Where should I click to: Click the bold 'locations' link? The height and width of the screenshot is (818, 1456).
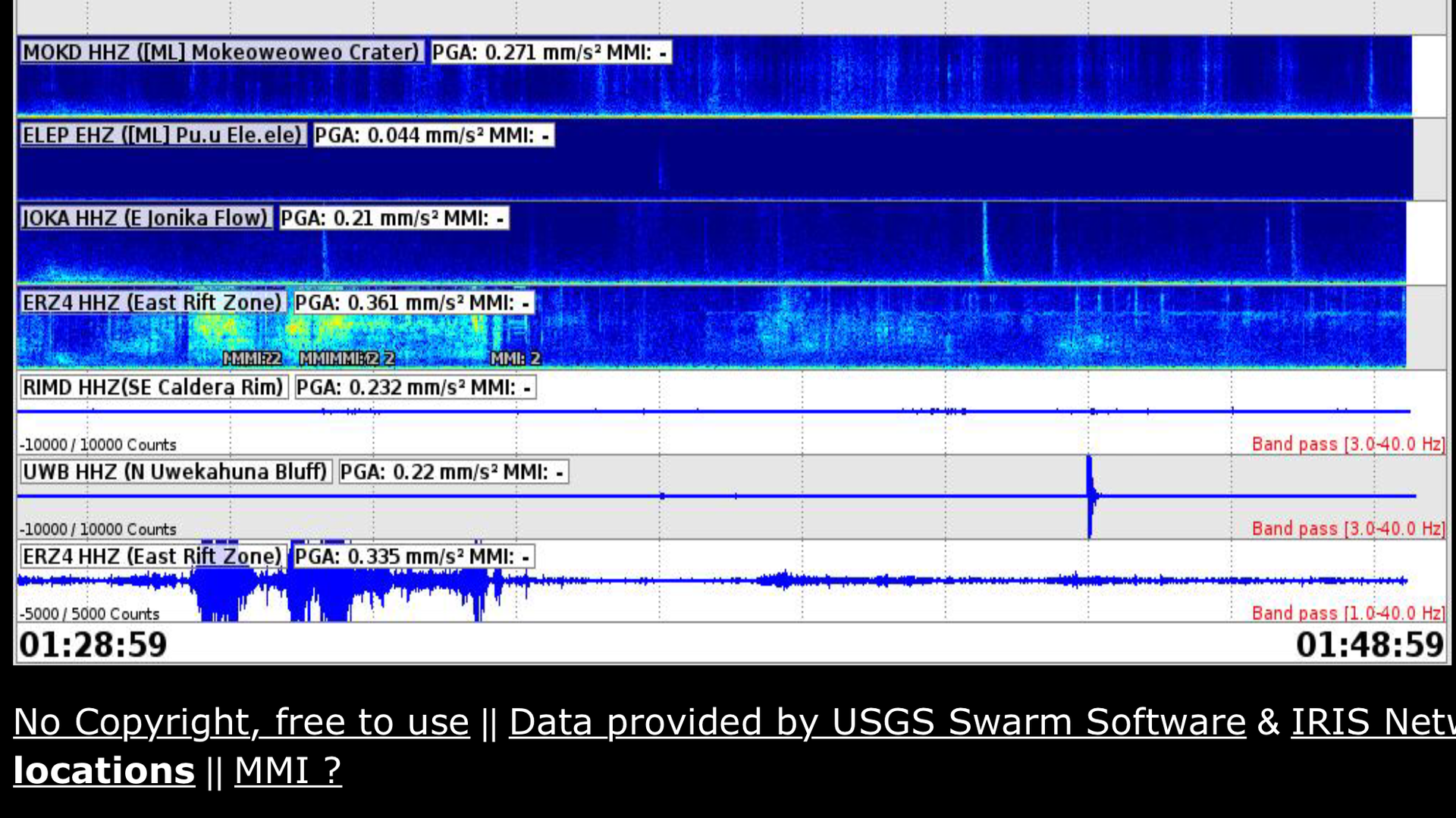(104, 770)
